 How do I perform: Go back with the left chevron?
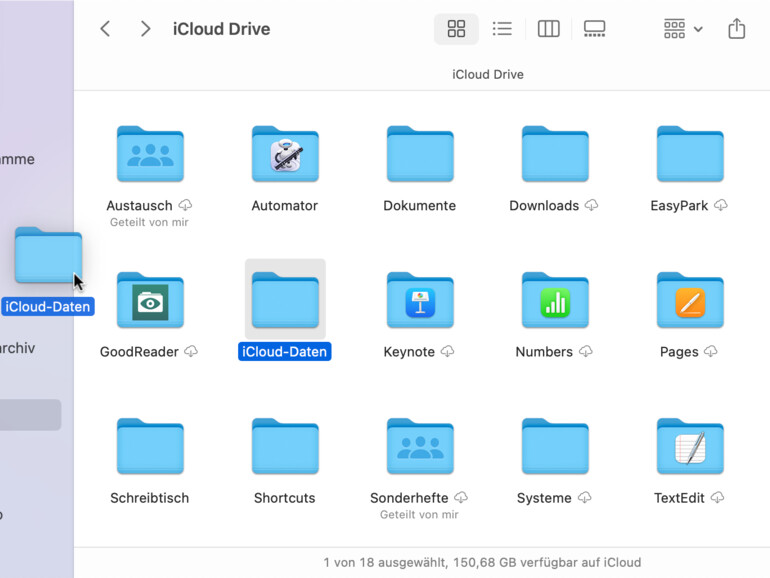click(x=105, y=29)
